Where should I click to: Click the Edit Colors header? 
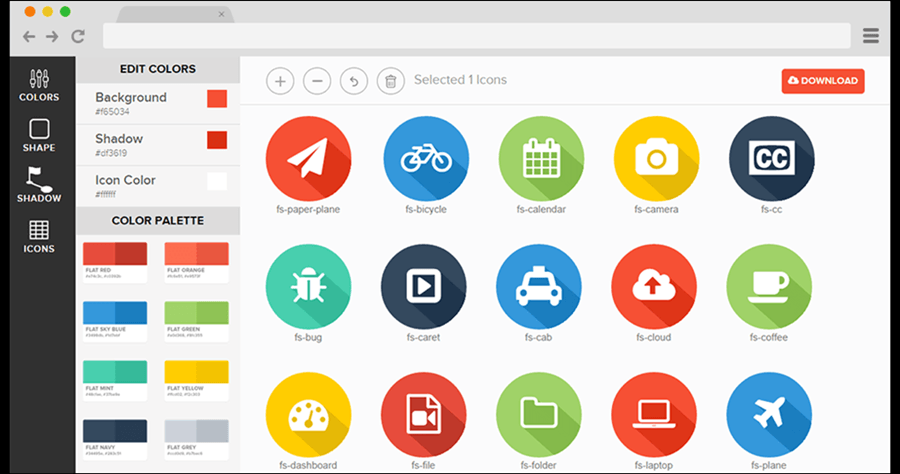click(158, 69)
